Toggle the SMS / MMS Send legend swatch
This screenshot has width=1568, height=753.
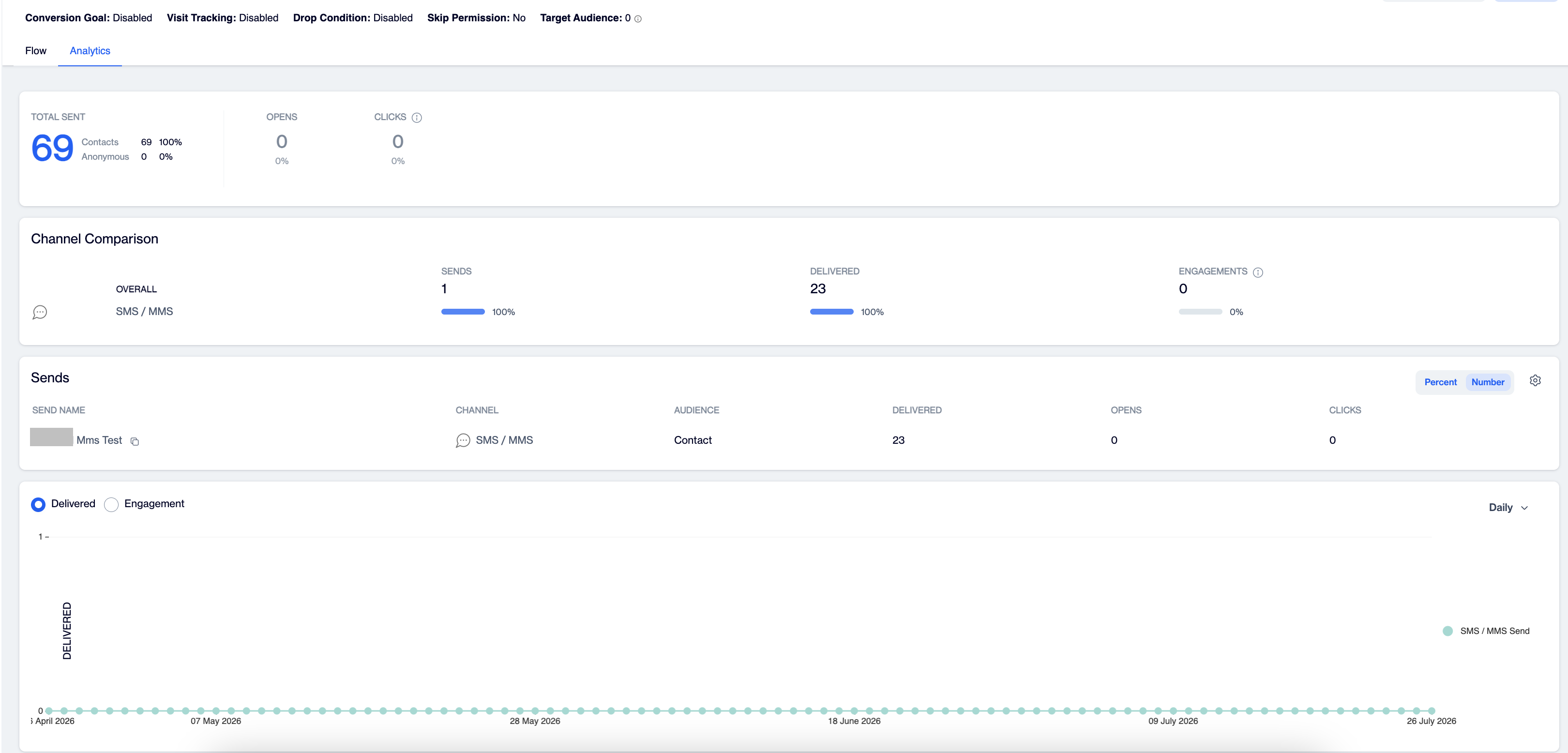tap(1448, 631)
